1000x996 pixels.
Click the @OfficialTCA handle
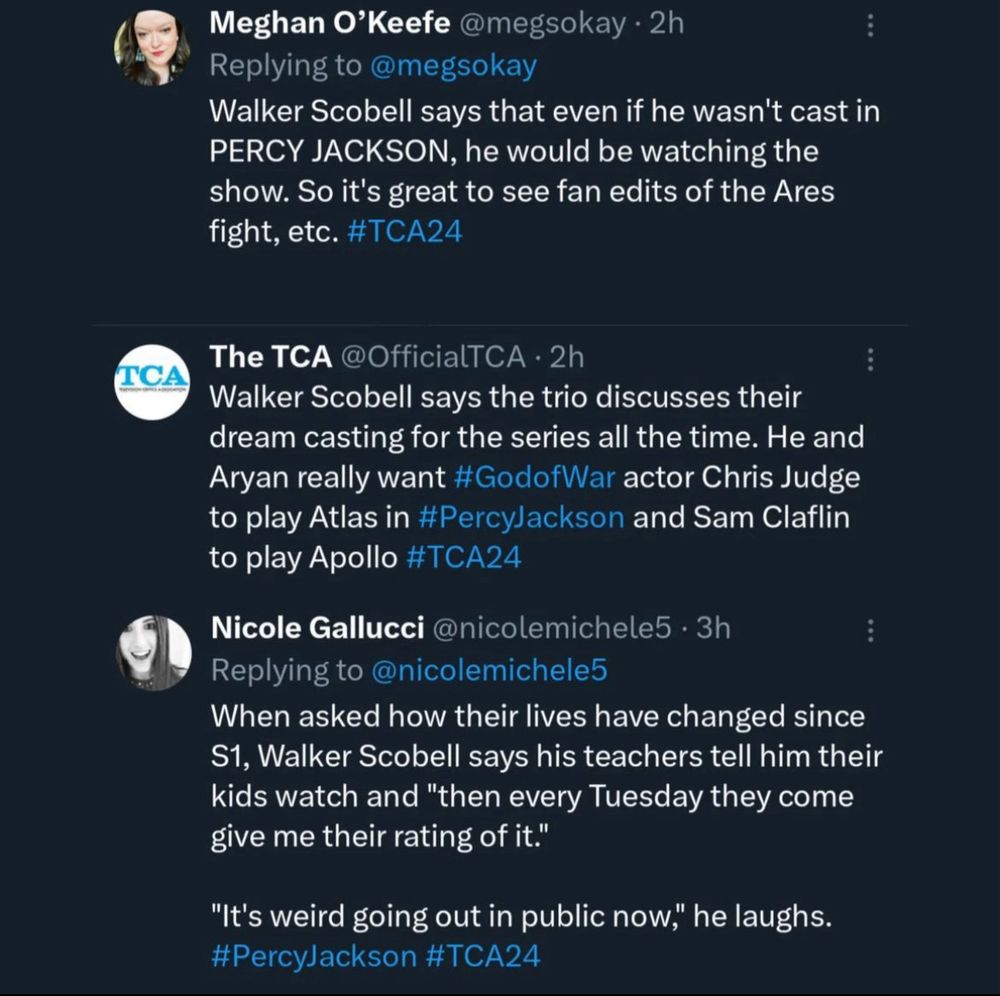[432, 355]
